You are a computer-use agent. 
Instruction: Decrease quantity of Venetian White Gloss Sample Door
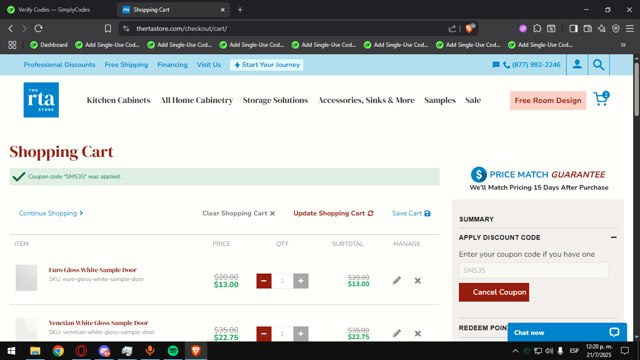(x=264, y=333)
